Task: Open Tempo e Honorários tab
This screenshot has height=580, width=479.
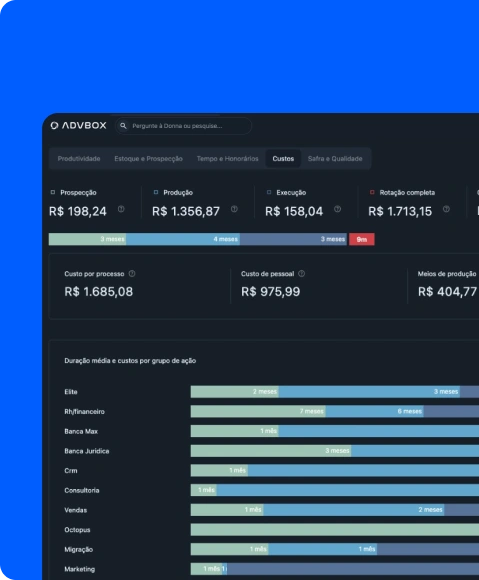Action: [x=227, y=159]
